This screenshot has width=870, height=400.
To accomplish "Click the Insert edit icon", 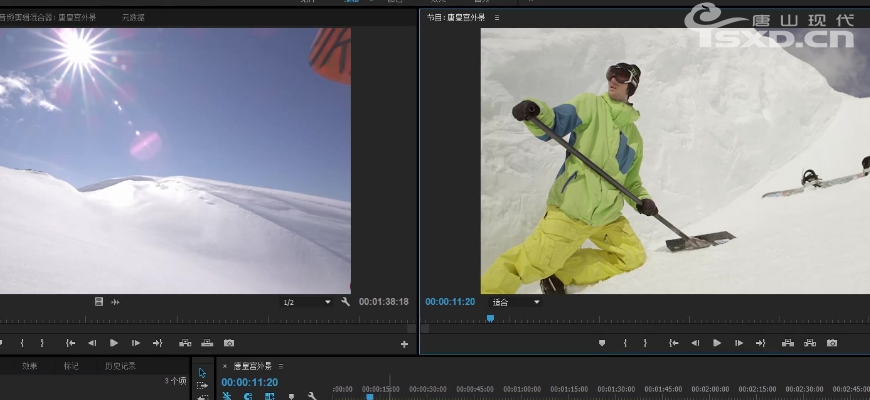I will pyautogui.click(x=185, y=343).
